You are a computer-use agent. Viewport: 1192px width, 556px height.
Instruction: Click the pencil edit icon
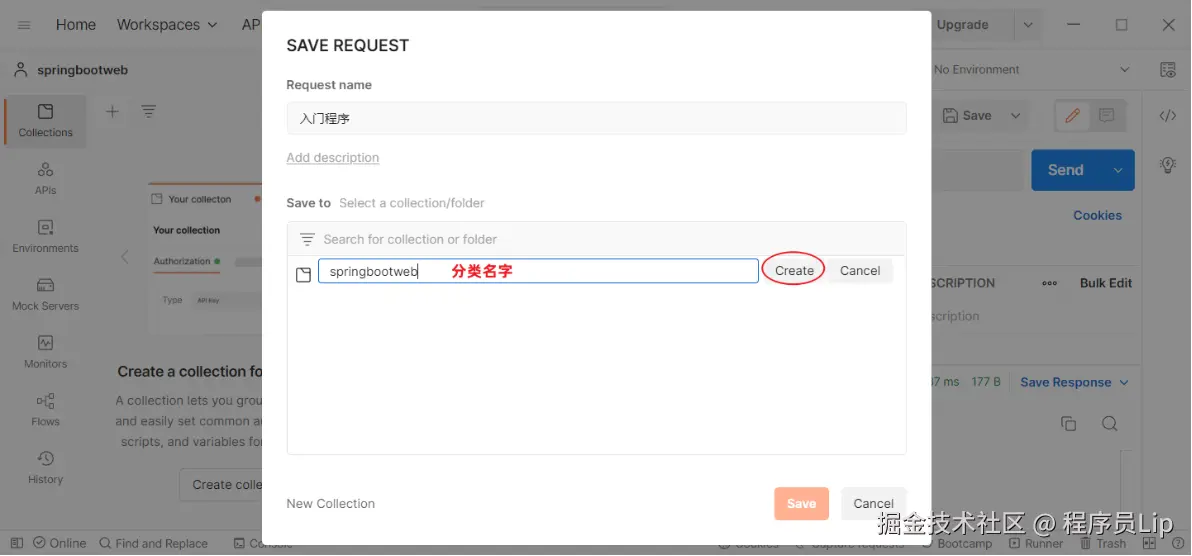1073,116
